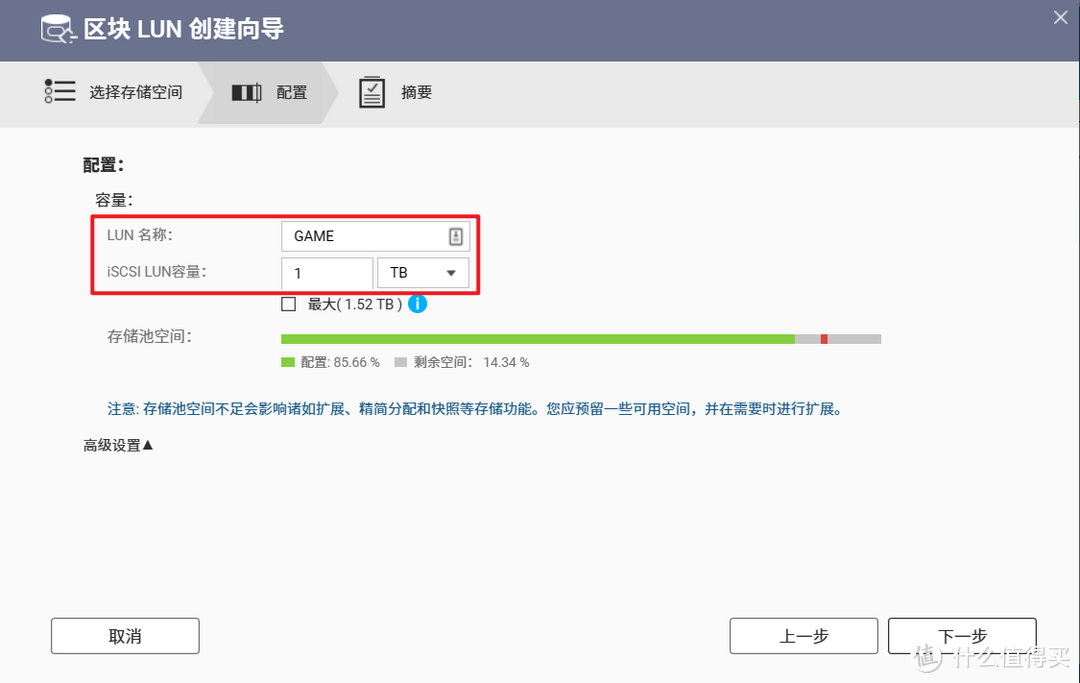
Task: Collapse the 高级设置 section
Action: [117, 445]
